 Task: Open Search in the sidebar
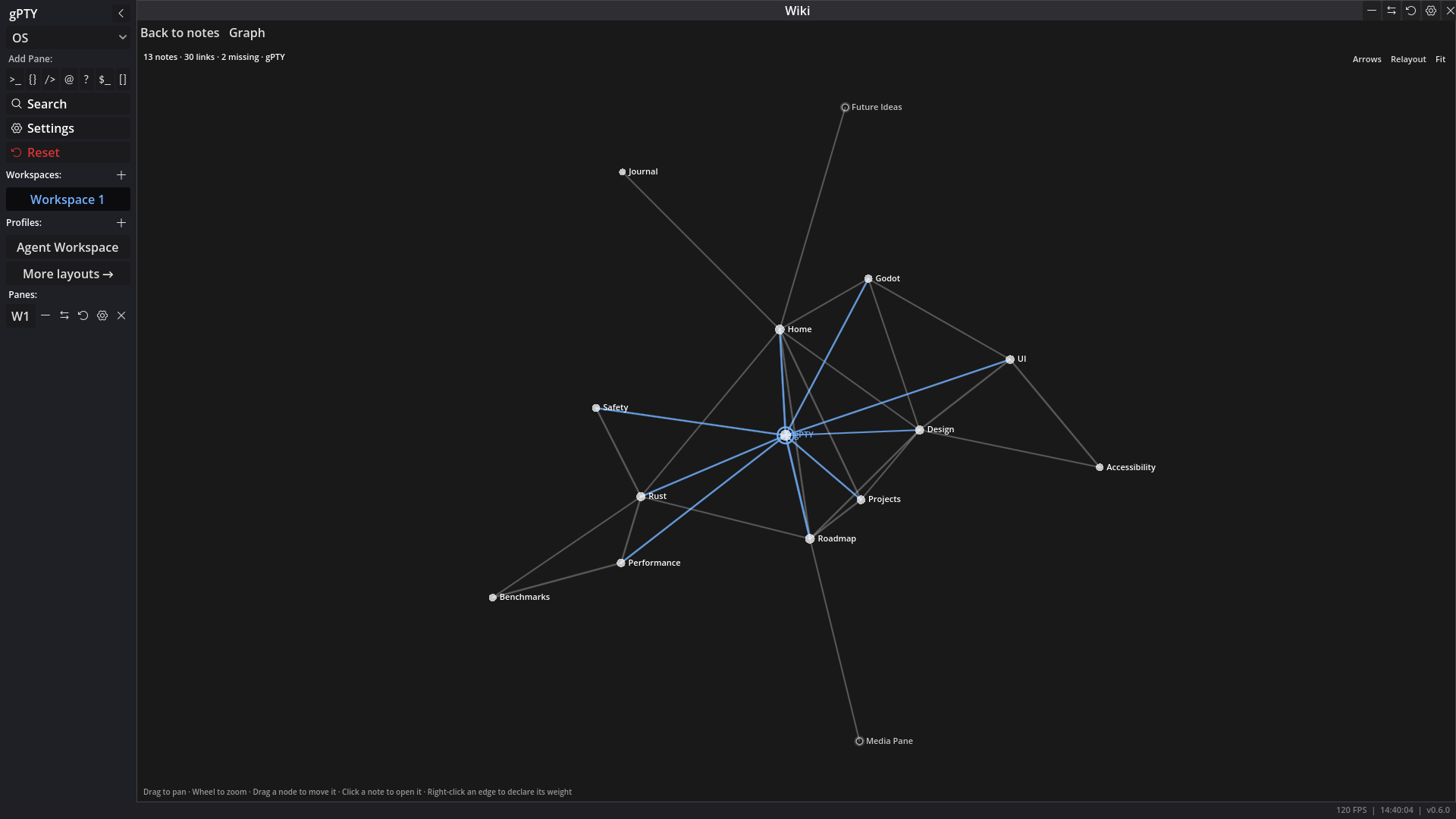(68, 104)
